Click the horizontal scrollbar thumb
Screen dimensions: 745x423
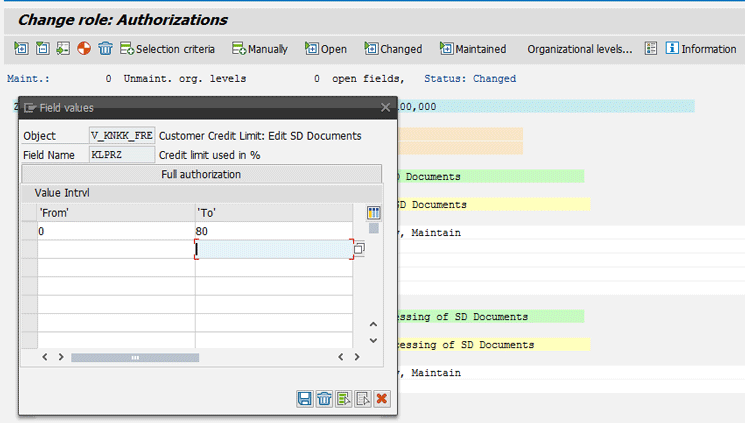(135, 357)
